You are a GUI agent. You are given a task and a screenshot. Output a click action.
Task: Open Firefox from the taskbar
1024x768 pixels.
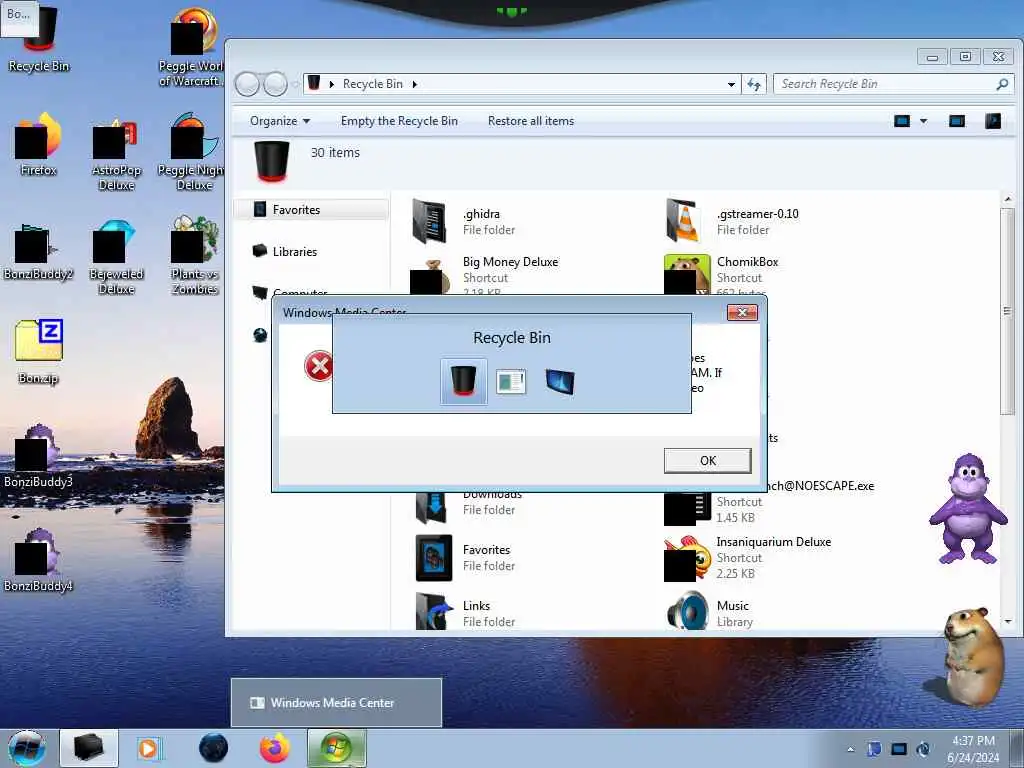pos(275,748)
